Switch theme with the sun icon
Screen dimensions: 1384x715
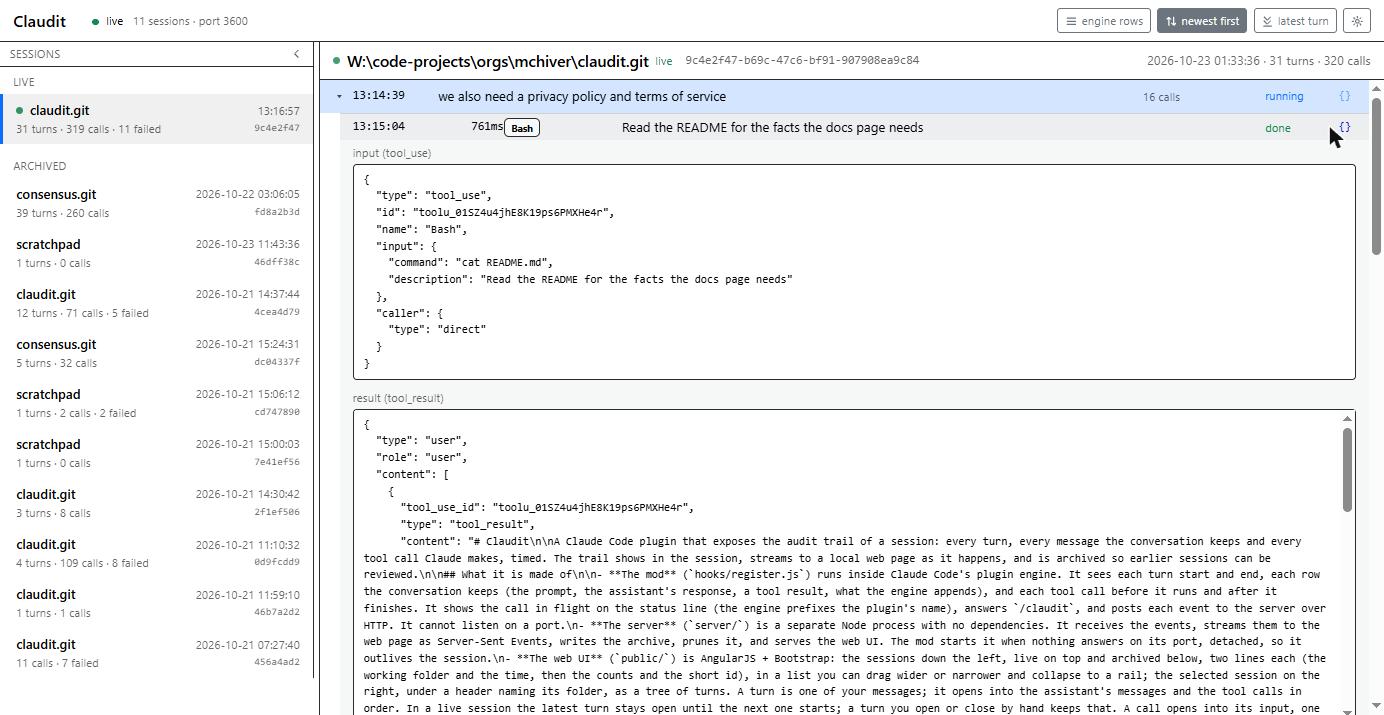[1357, 21]
